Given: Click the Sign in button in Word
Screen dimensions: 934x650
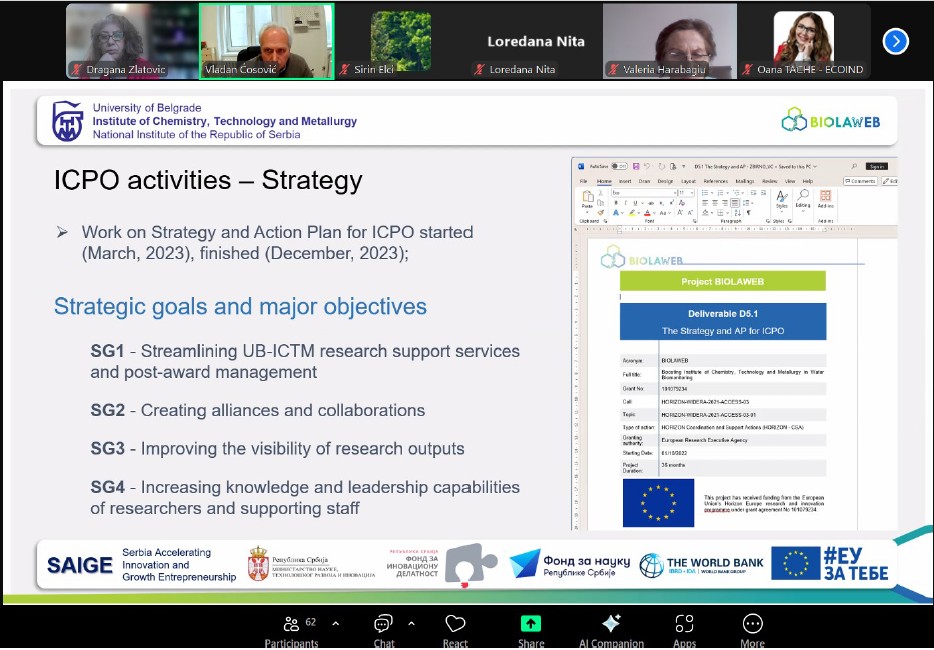Looking at the screenshot, I should (876, 166).
